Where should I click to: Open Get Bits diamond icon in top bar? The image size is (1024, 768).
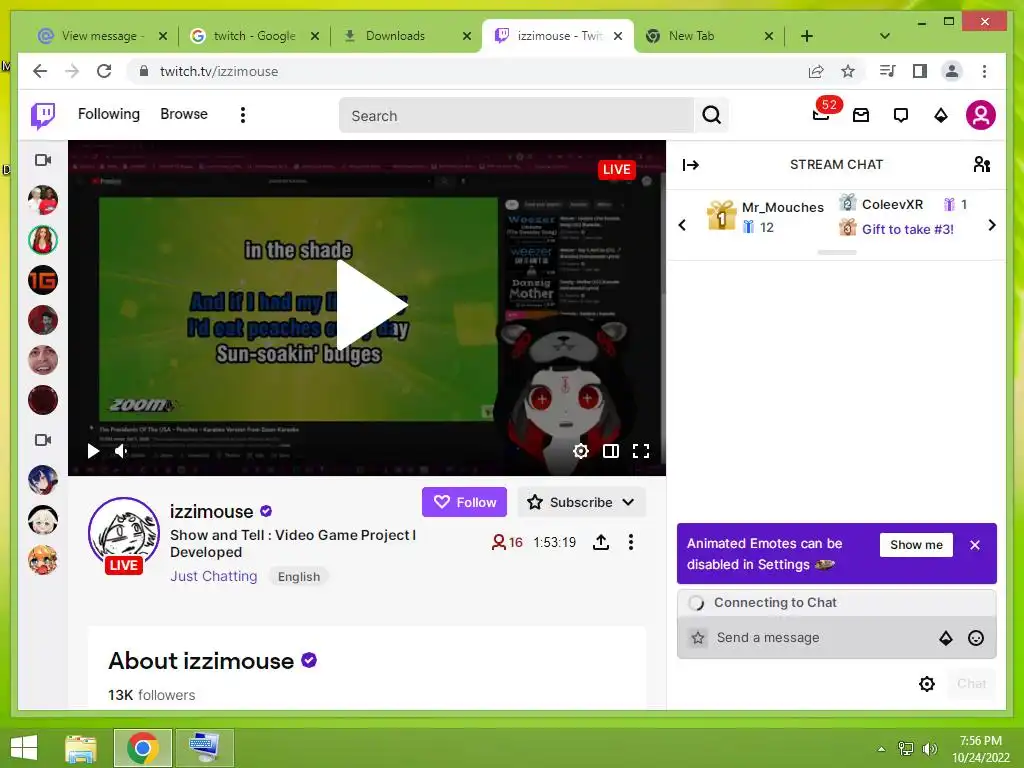coord(940,116)
